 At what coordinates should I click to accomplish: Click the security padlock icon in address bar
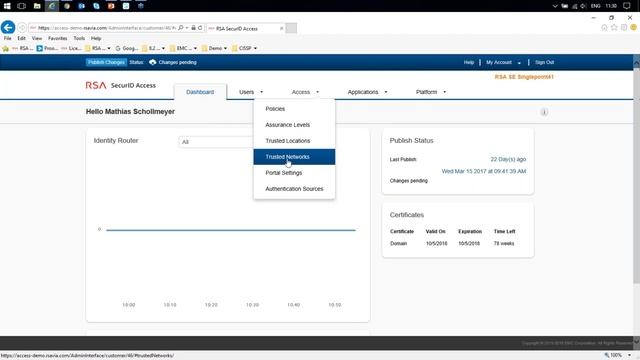pyautogui.click(x=193, y=28)
